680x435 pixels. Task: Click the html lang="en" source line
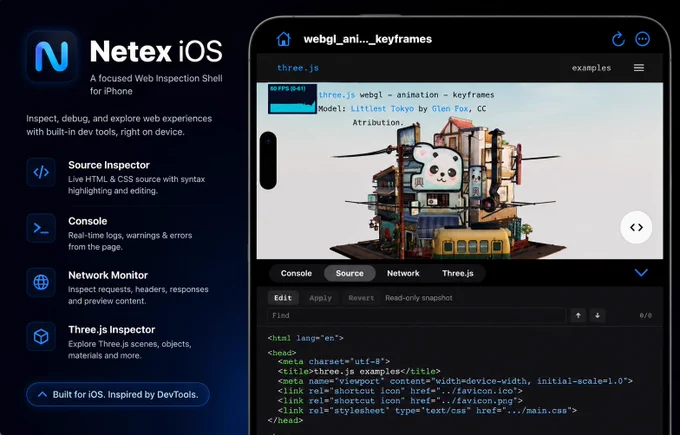[305, 338]
